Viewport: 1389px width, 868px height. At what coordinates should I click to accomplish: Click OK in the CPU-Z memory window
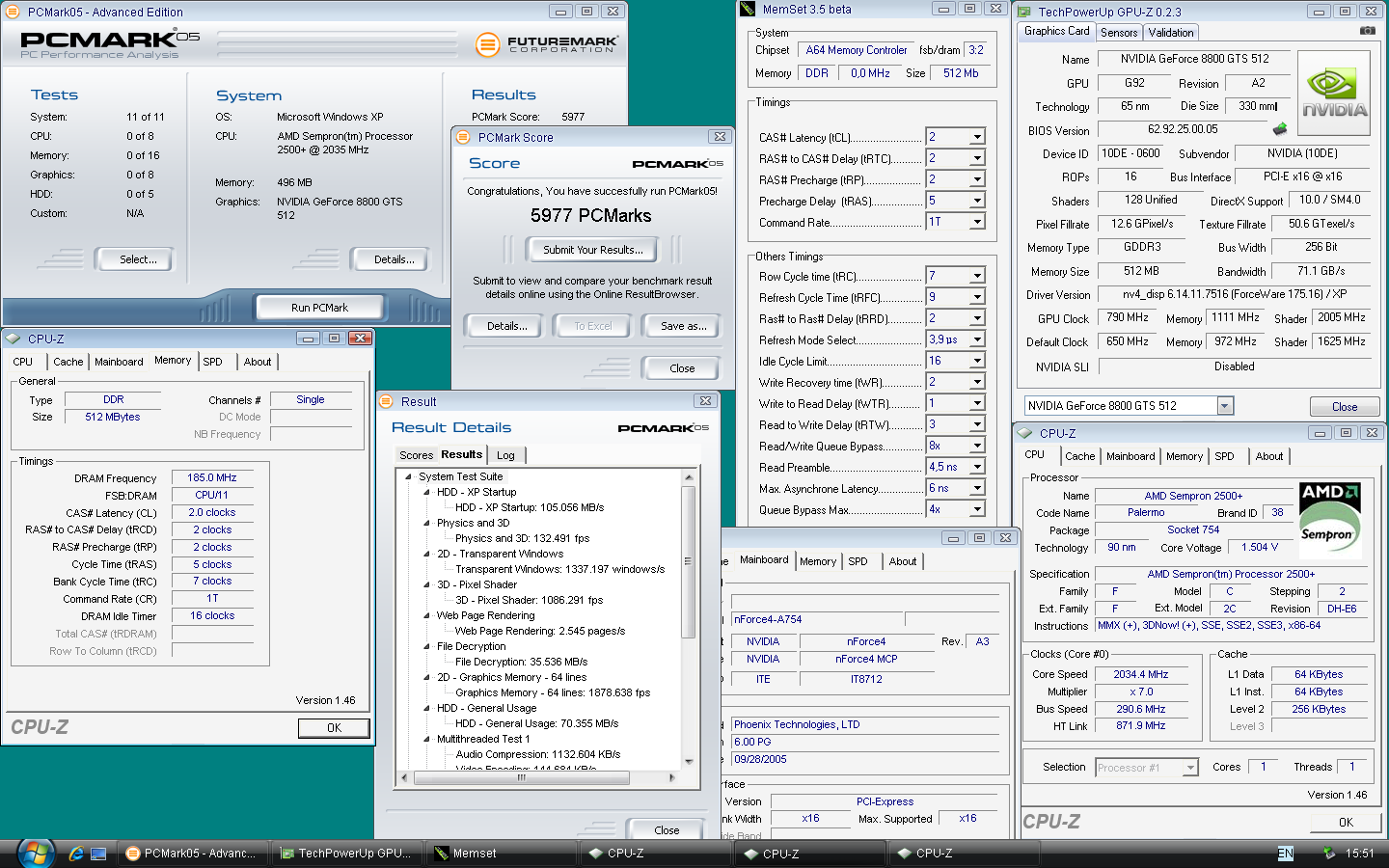point(334,728)
